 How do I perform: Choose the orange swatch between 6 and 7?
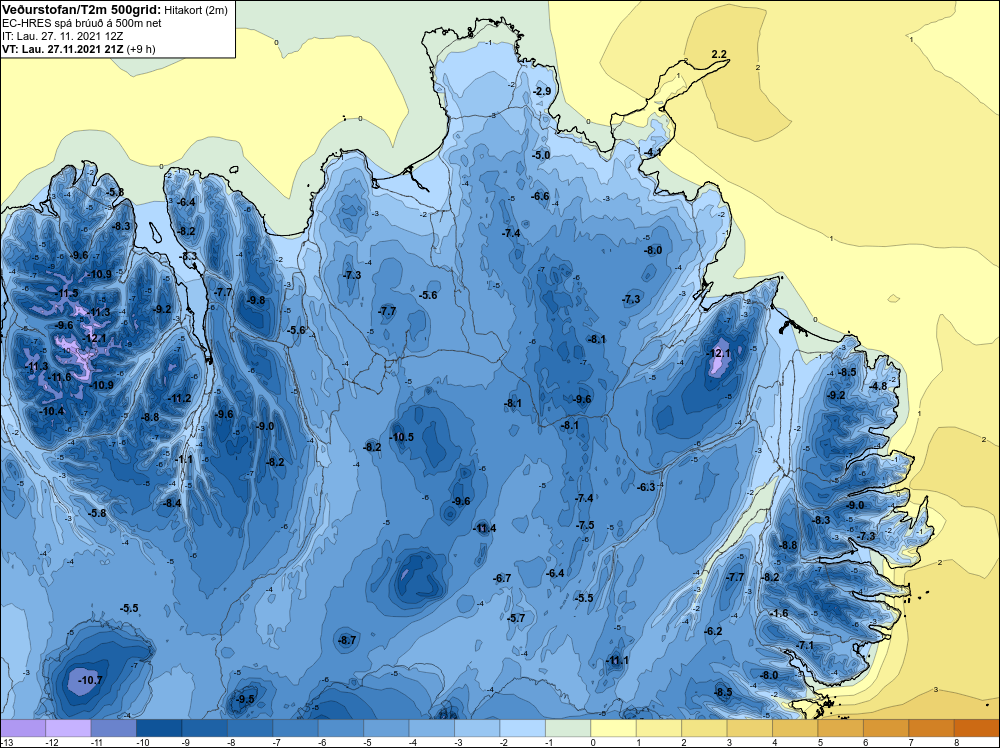coord(886,728)
